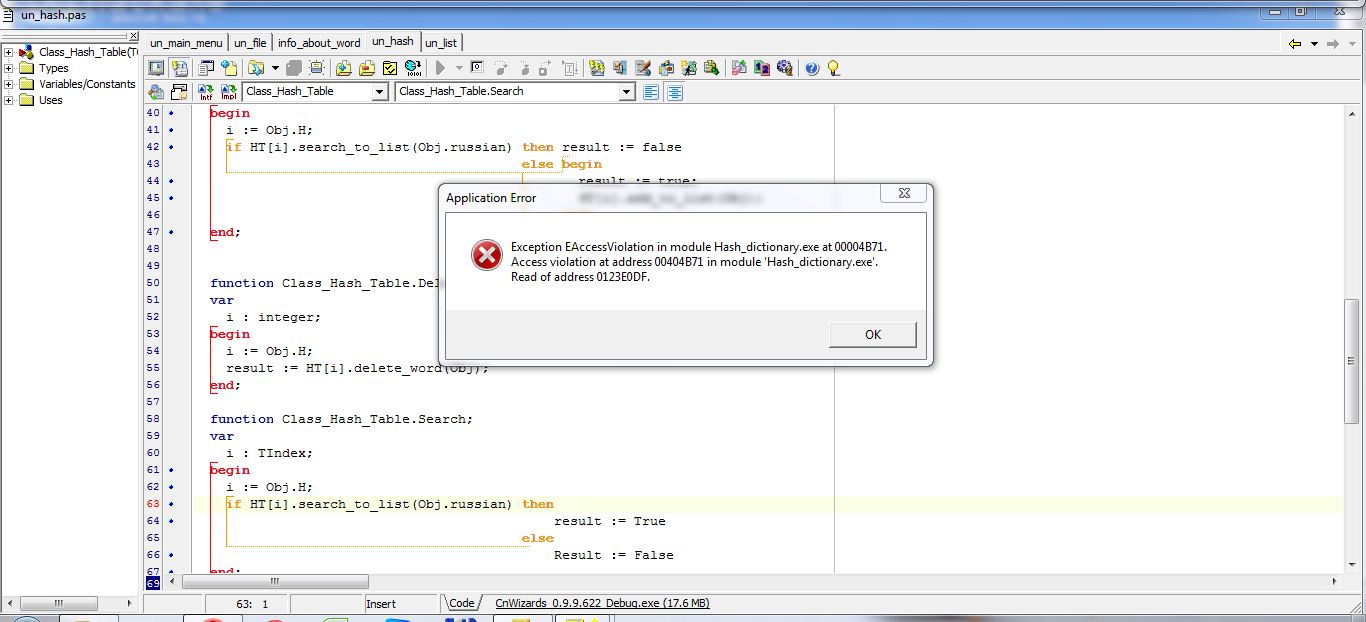Click OK in the Application Error dialog
This screenshot has width=1366, height=622.
872,335
